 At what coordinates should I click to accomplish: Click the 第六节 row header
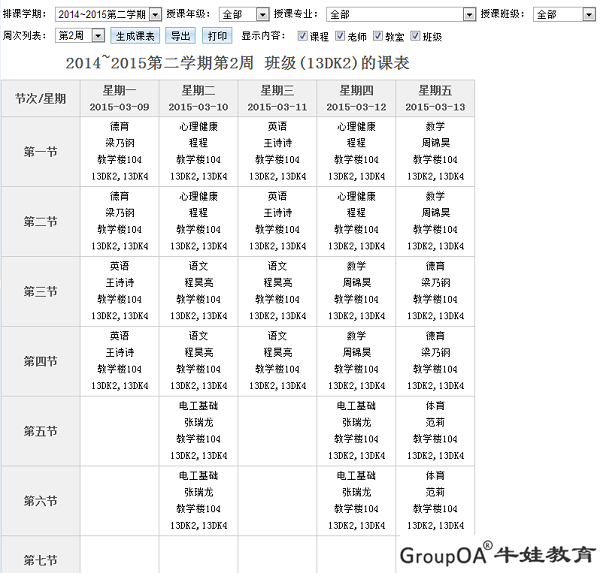[41, 501]
